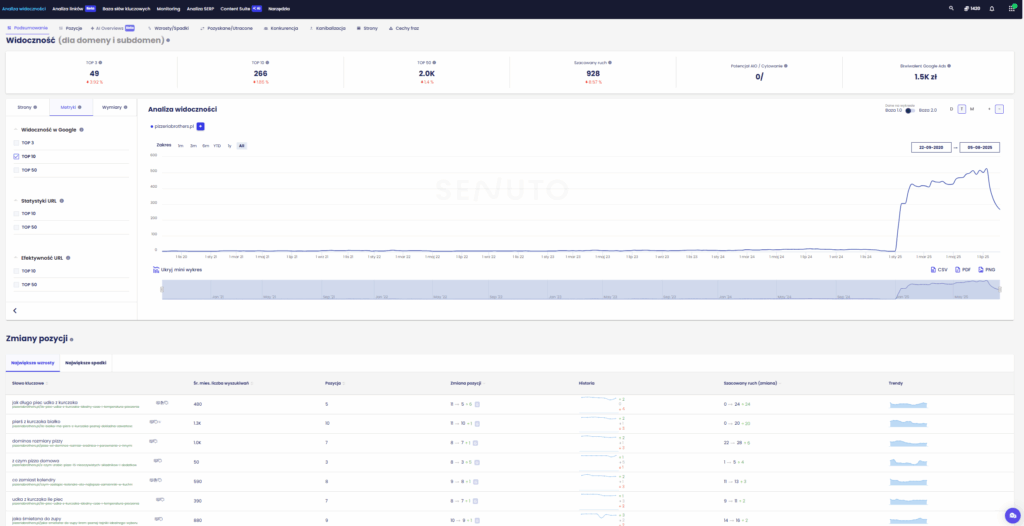This screenshot has height=526, width=1024.
Task: Add a domain with the plus button next to pizzeriabrothers.pl
Action: (x=200, y=126)
